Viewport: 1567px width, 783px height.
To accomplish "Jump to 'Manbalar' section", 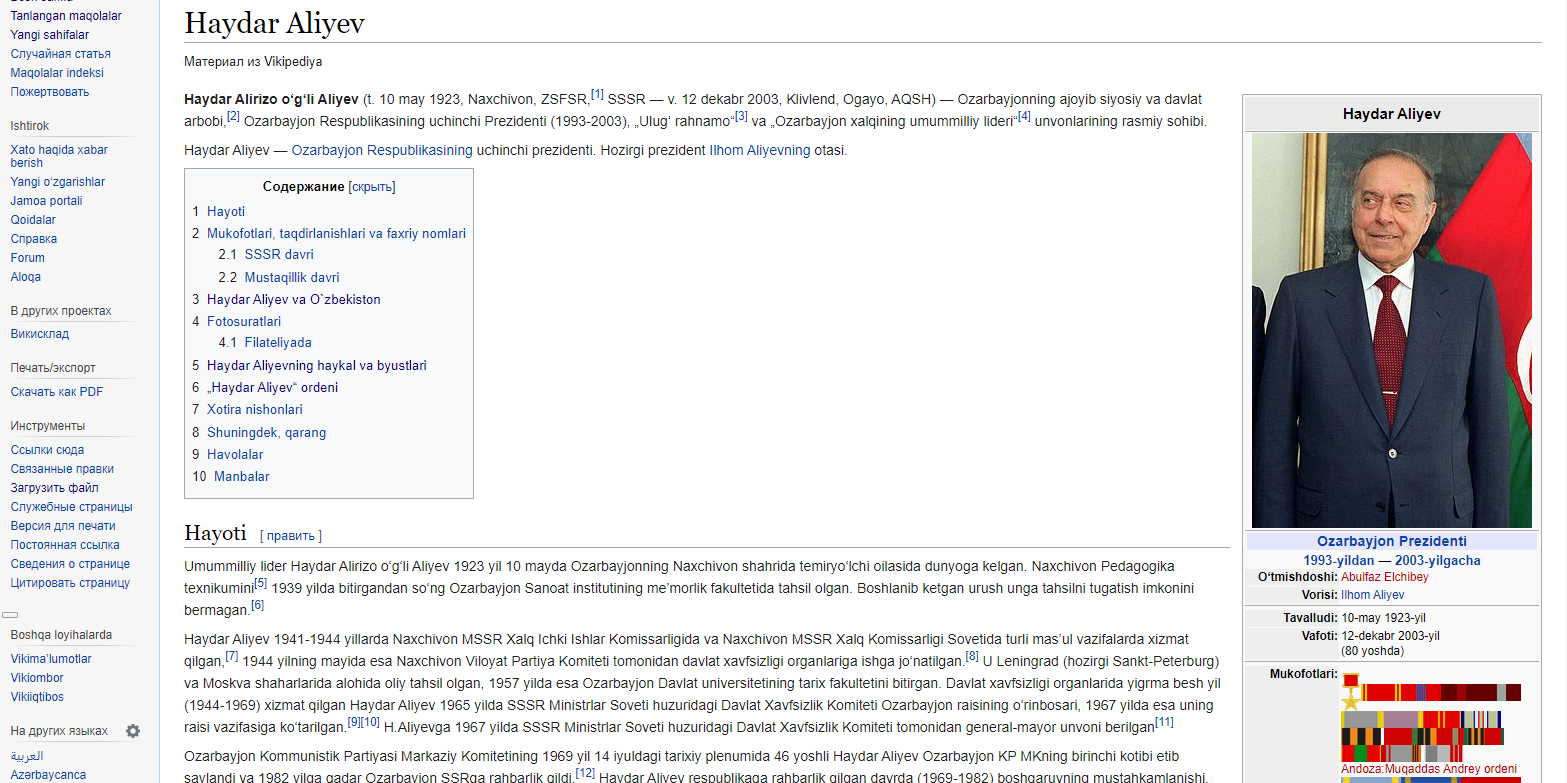I will coord(242,477).
